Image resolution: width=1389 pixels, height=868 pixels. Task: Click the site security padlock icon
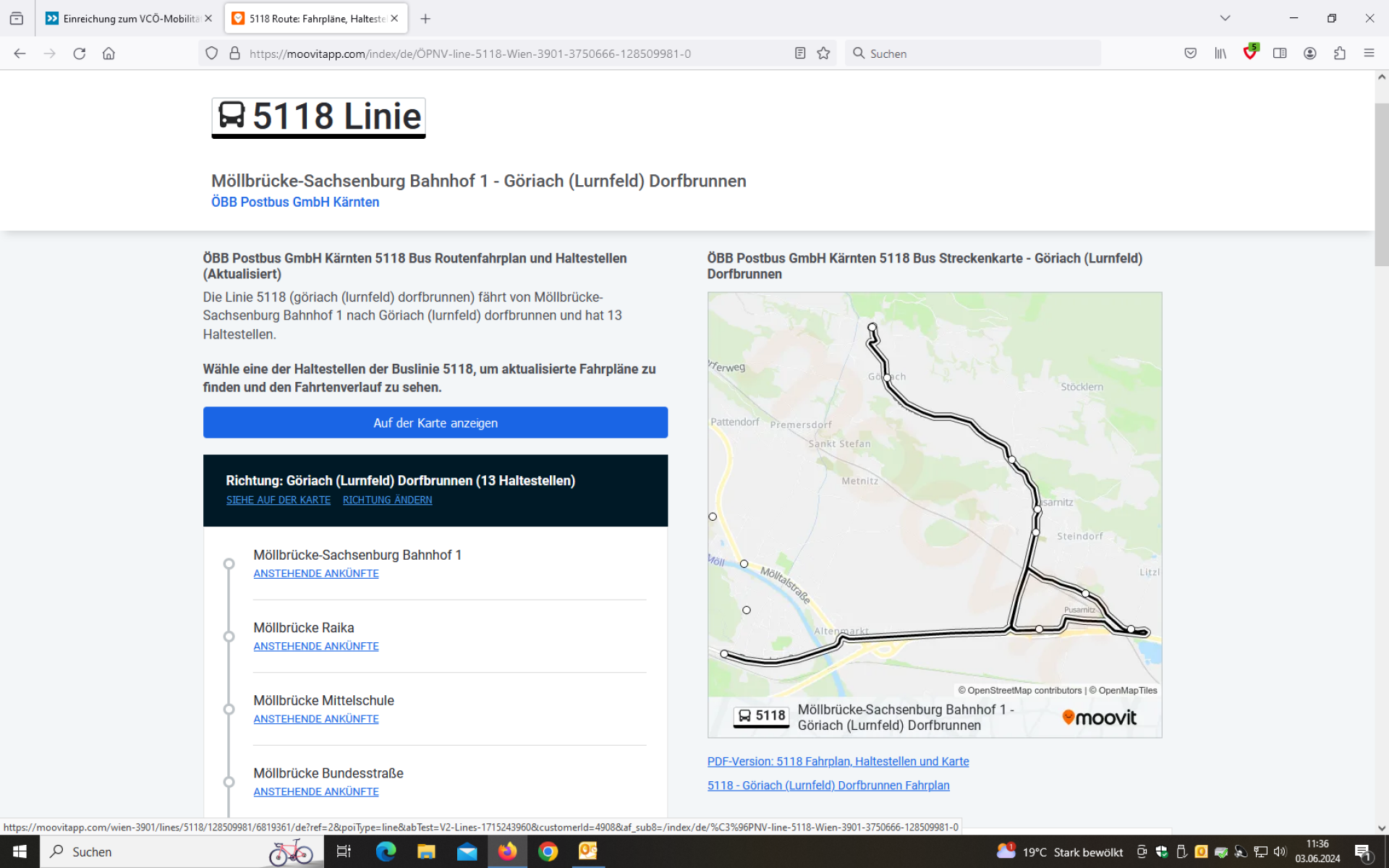[234, 54]
